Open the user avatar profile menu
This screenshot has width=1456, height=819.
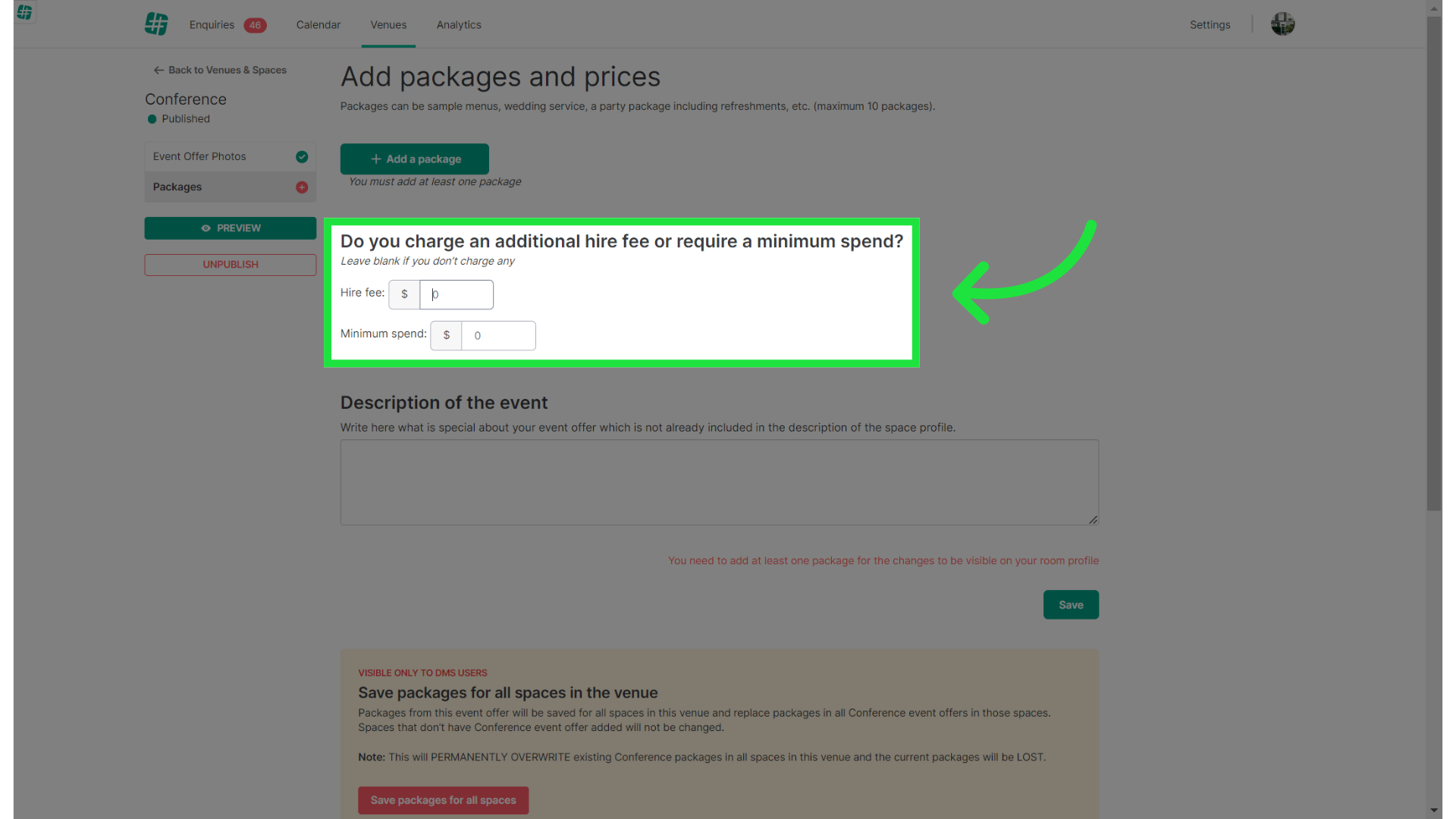point(1282,24)
